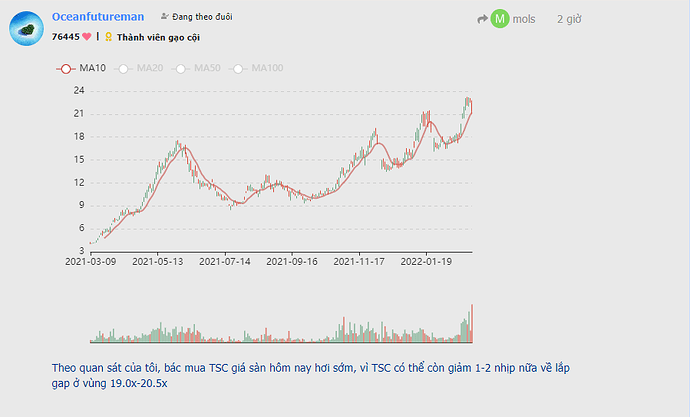Viewport: 690px width, 417px height.
Task: Open the mols user link
Action: [x=524, y=19]
